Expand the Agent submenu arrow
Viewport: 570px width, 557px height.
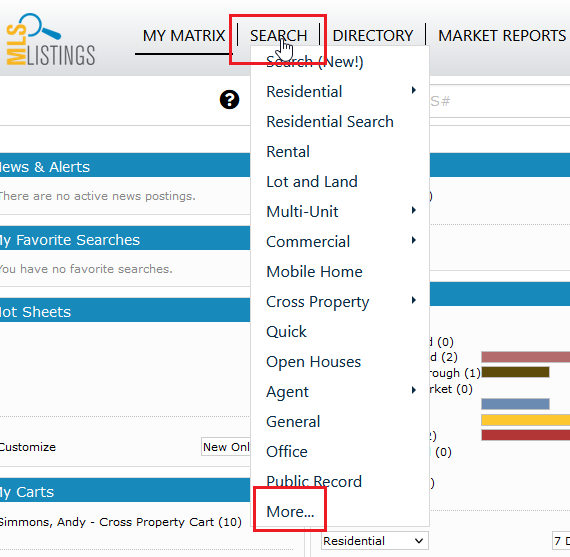tap(414, 390)
